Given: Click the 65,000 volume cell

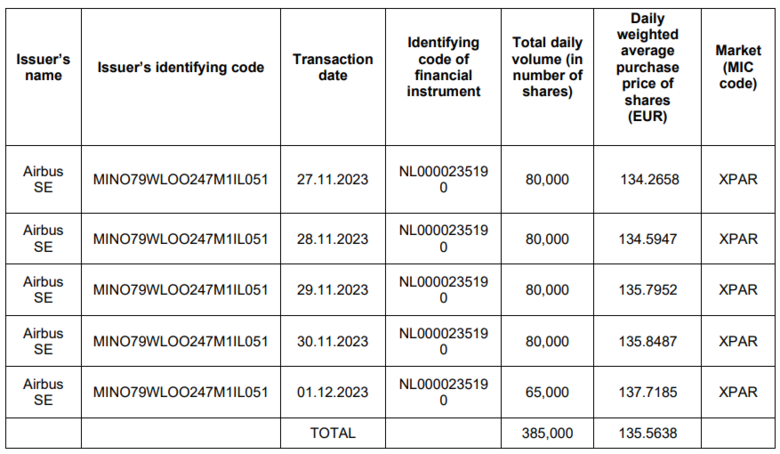Looking at the screenshot, I should tap(547, 393).
